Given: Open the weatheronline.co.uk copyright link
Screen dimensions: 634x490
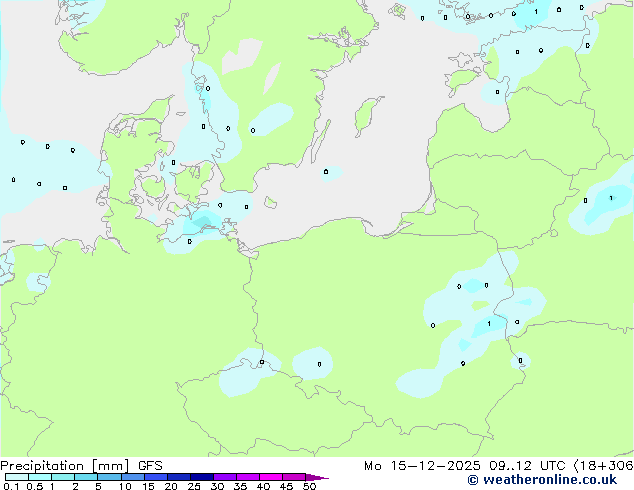Looking at the screenshot, I should click(542, 480).
